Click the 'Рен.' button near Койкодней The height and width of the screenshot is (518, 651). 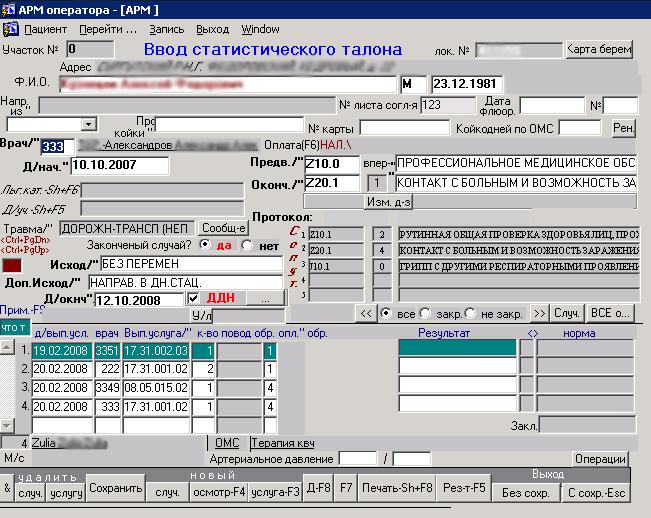(624, 128)
